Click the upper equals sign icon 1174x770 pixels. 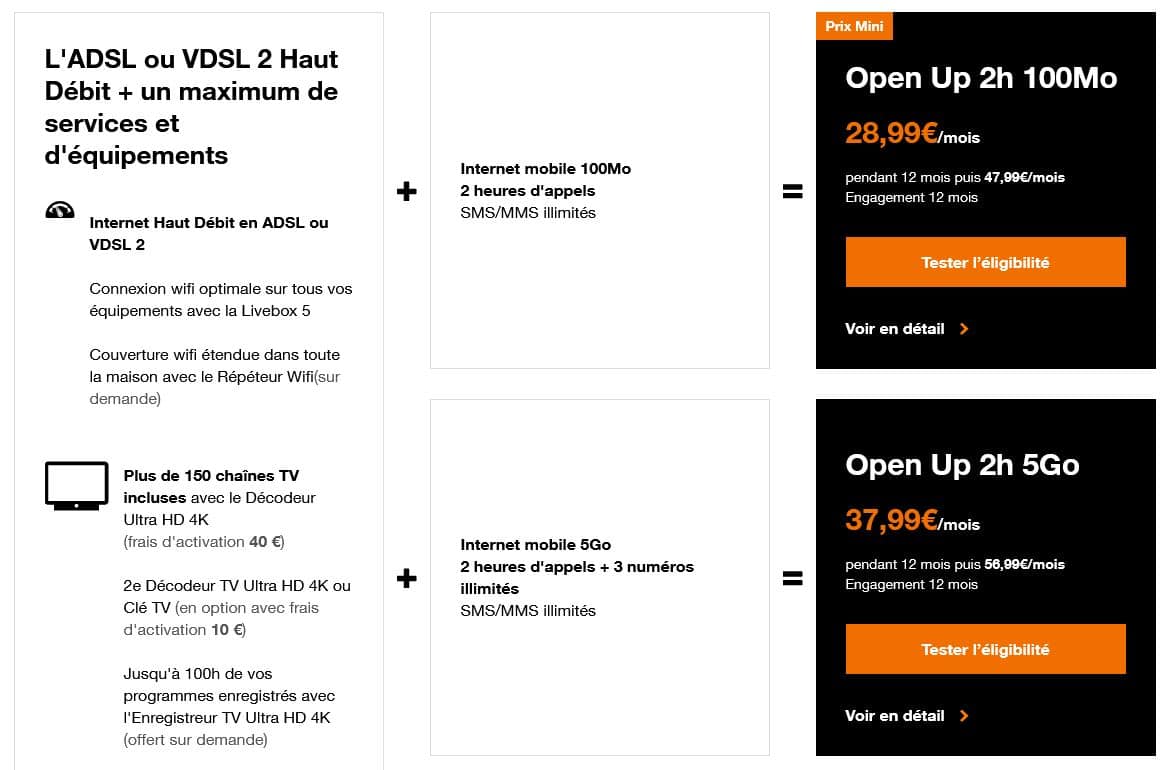click(x=792, y=192)
